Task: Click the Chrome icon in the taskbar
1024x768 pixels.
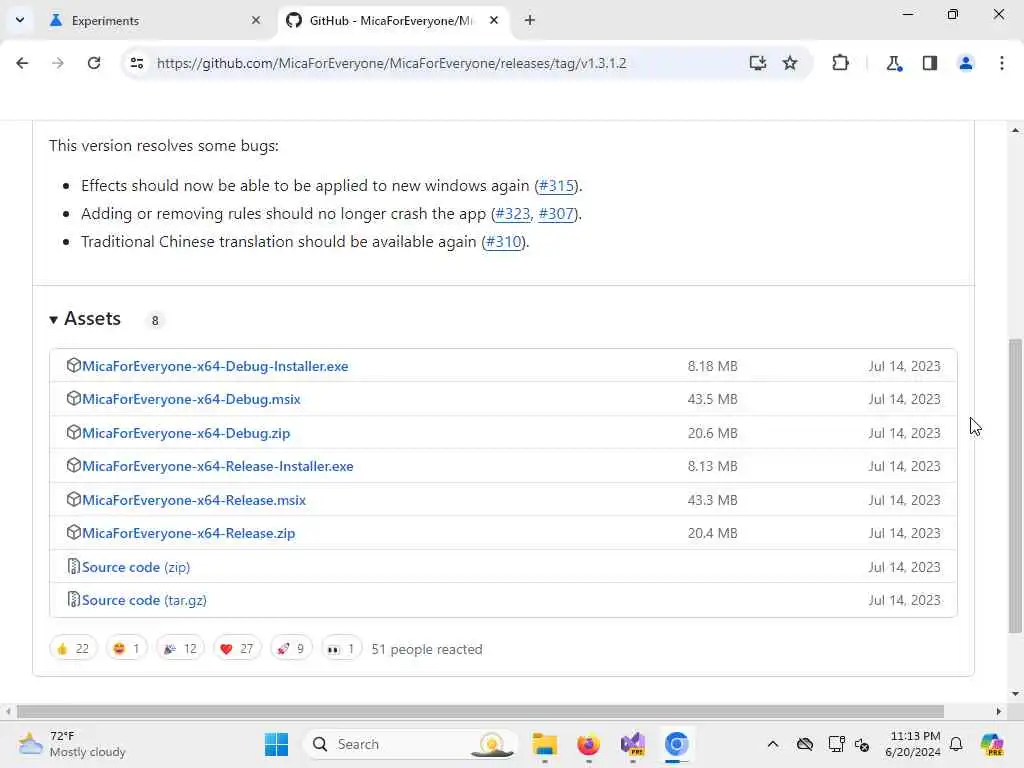Action: pos(677,744)
